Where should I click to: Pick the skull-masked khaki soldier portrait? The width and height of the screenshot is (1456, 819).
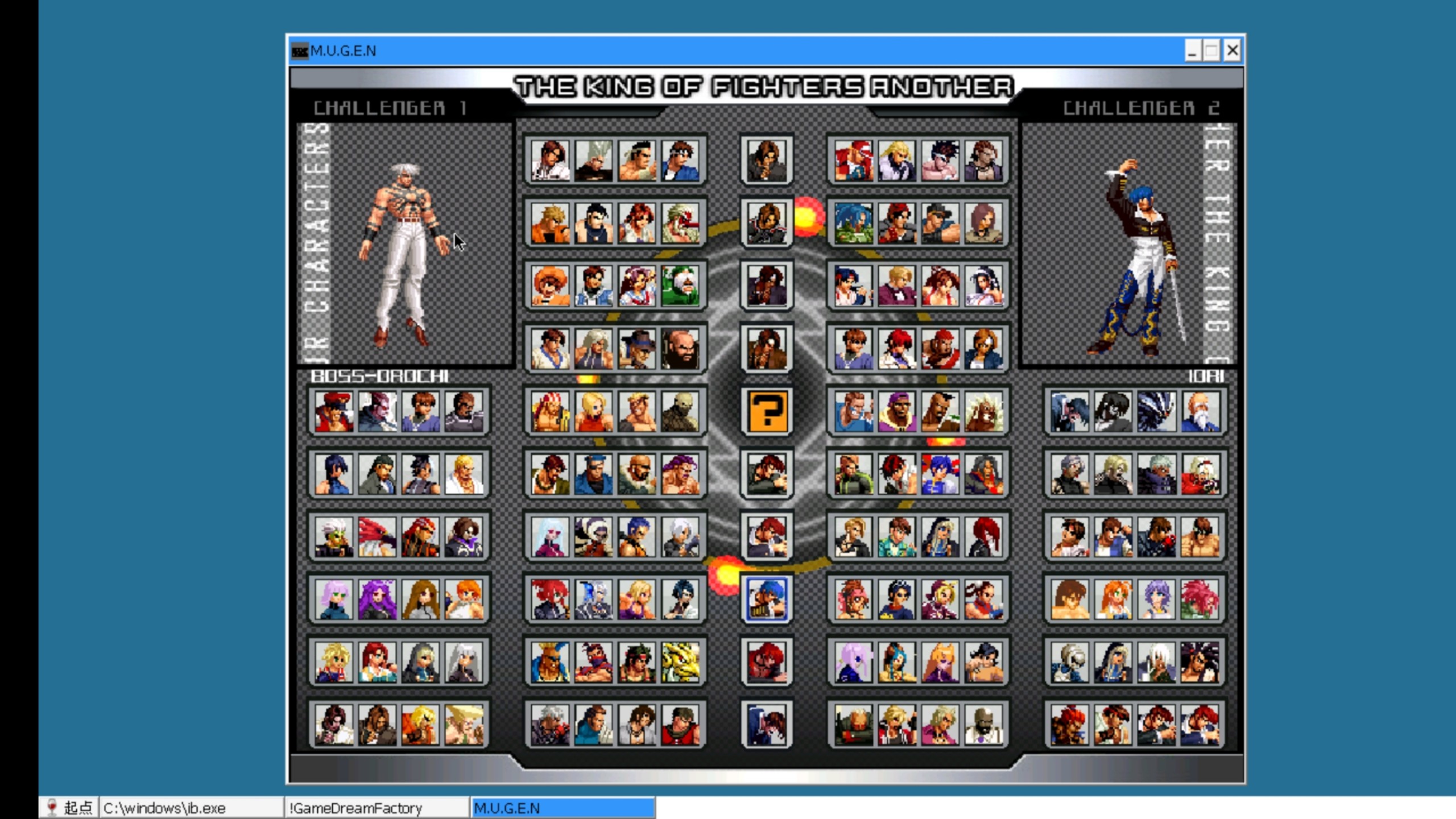pos(680,411)
